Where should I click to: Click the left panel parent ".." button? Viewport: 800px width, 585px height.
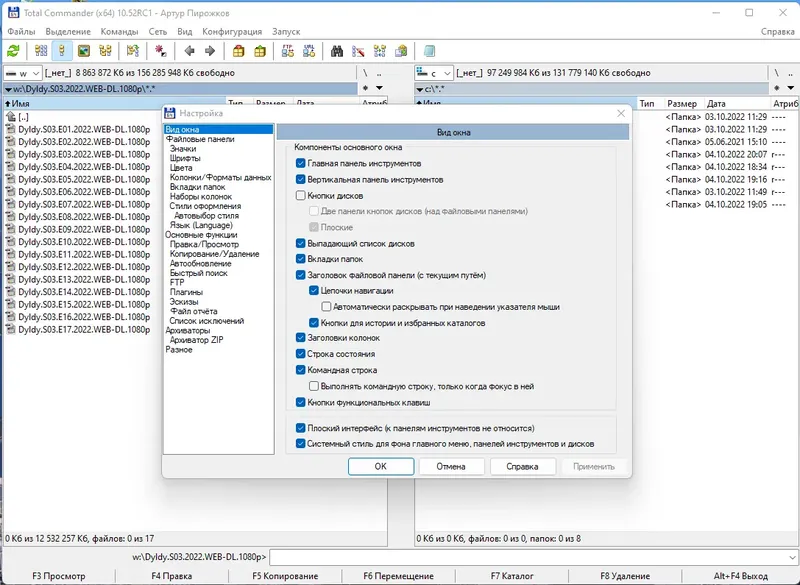tap(379, 73)
